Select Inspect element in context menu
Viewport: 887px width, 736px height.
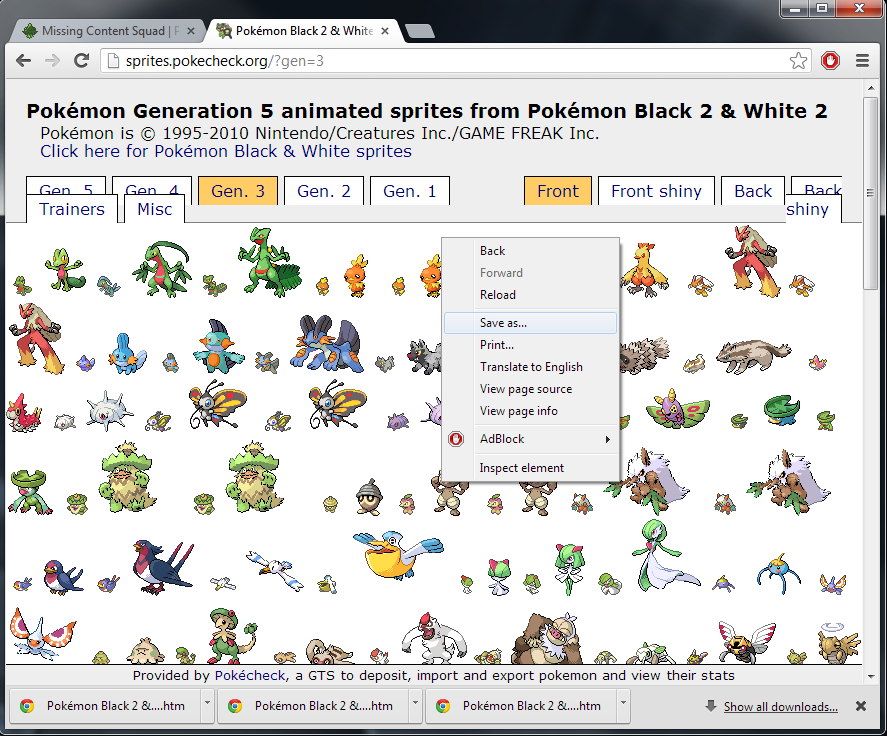tap(521, 468)
